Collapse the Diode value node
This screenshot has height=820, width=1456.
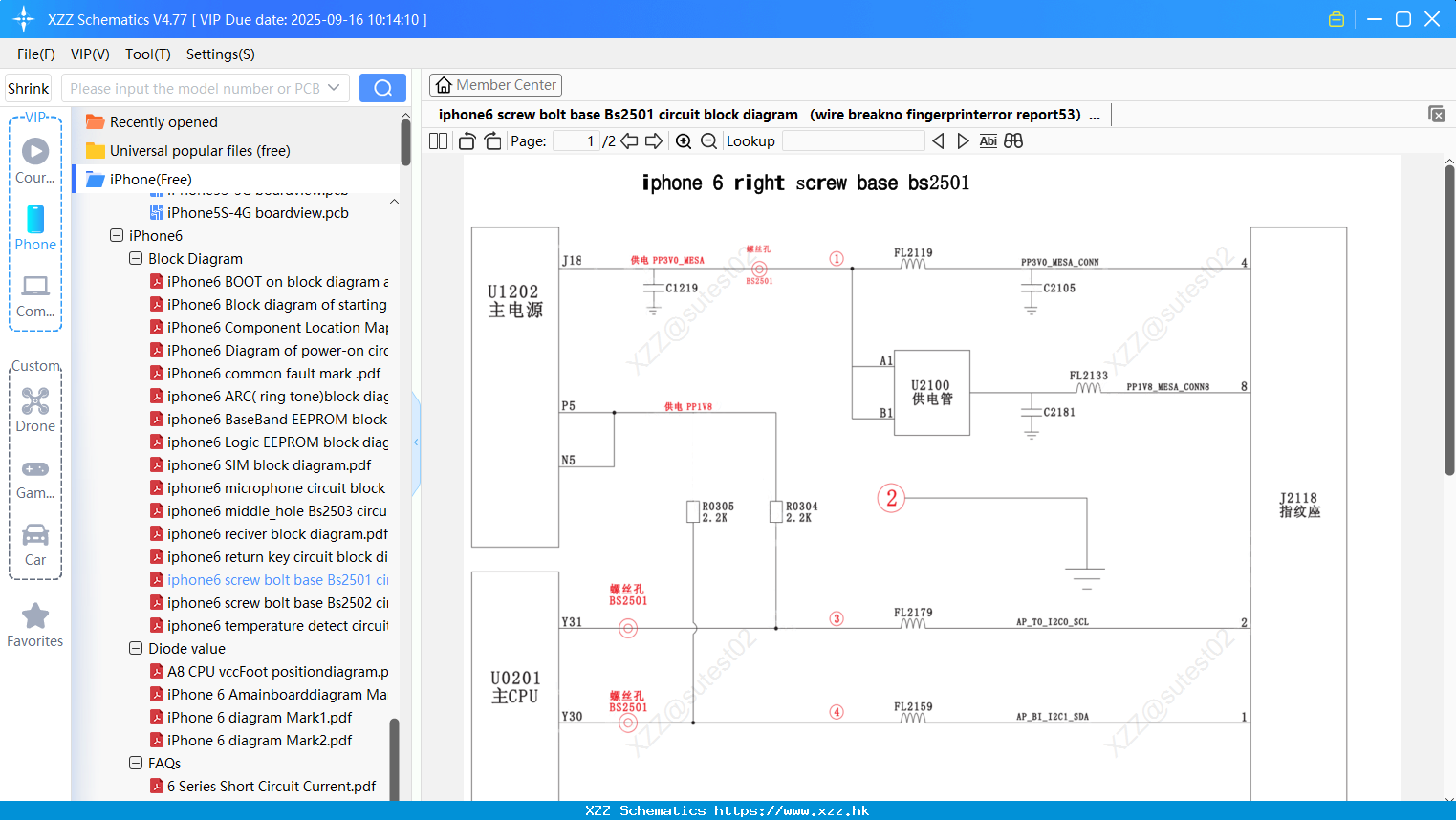coord(136,648)
